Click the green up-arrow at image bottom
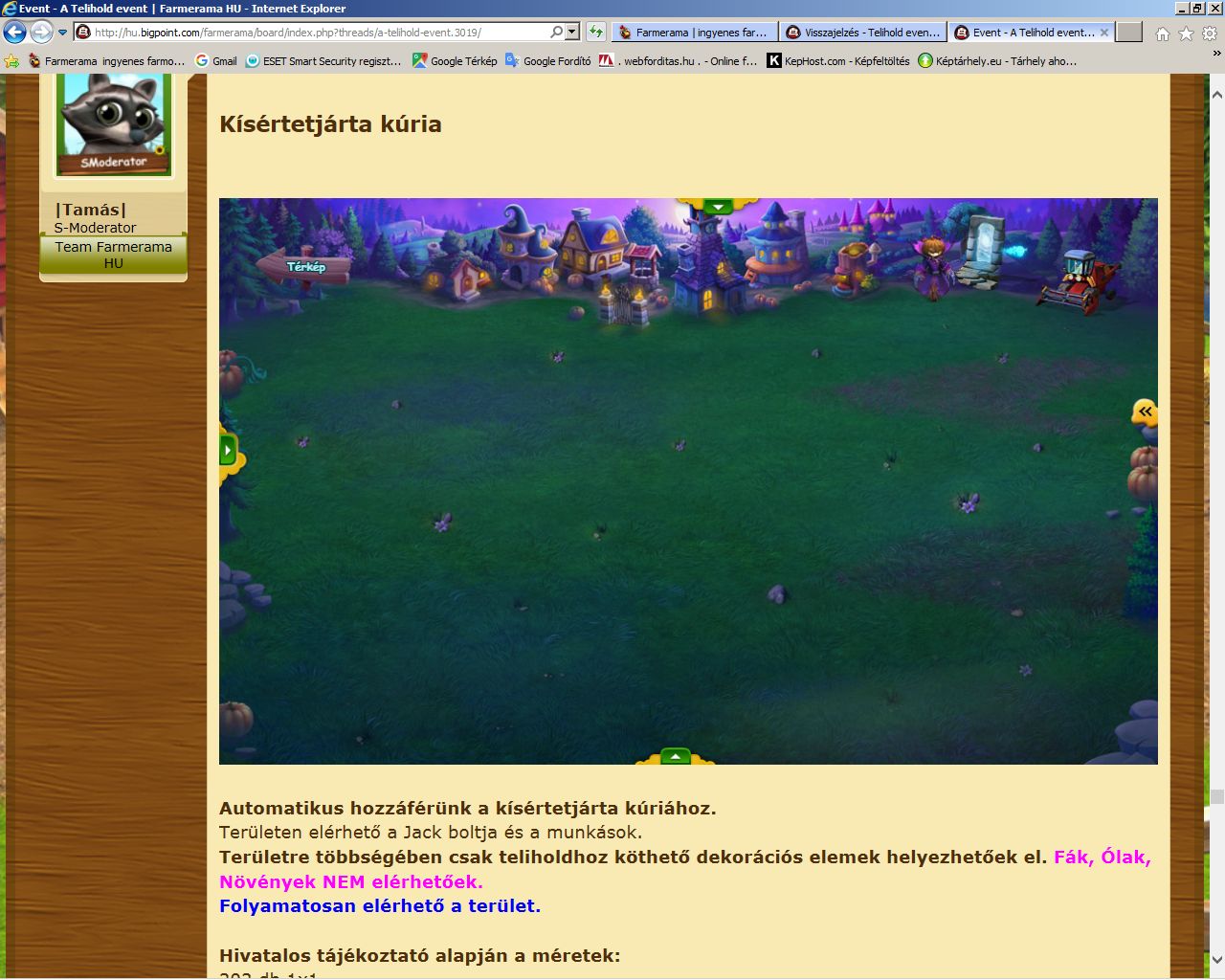This screenshot has height=980, width=1225. [x=675, y=757]
